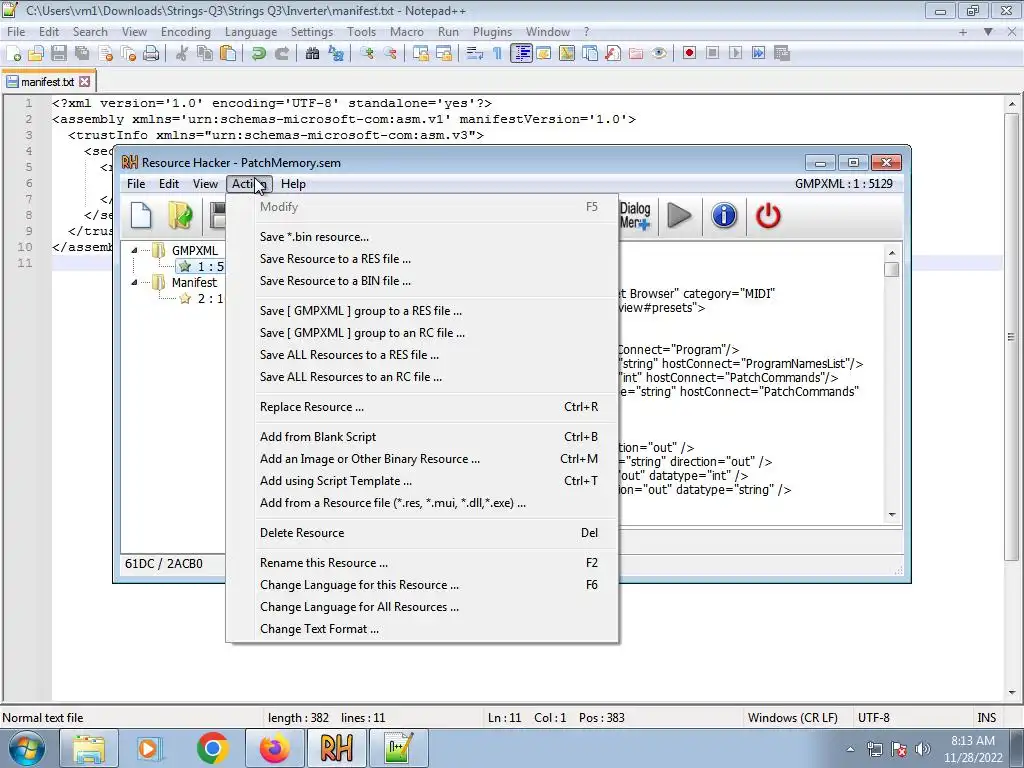This screenshot has width=1024, height=768.
Task: Click the Compile Script play icon
Action: pyautogui.click(x=679, y=216)
